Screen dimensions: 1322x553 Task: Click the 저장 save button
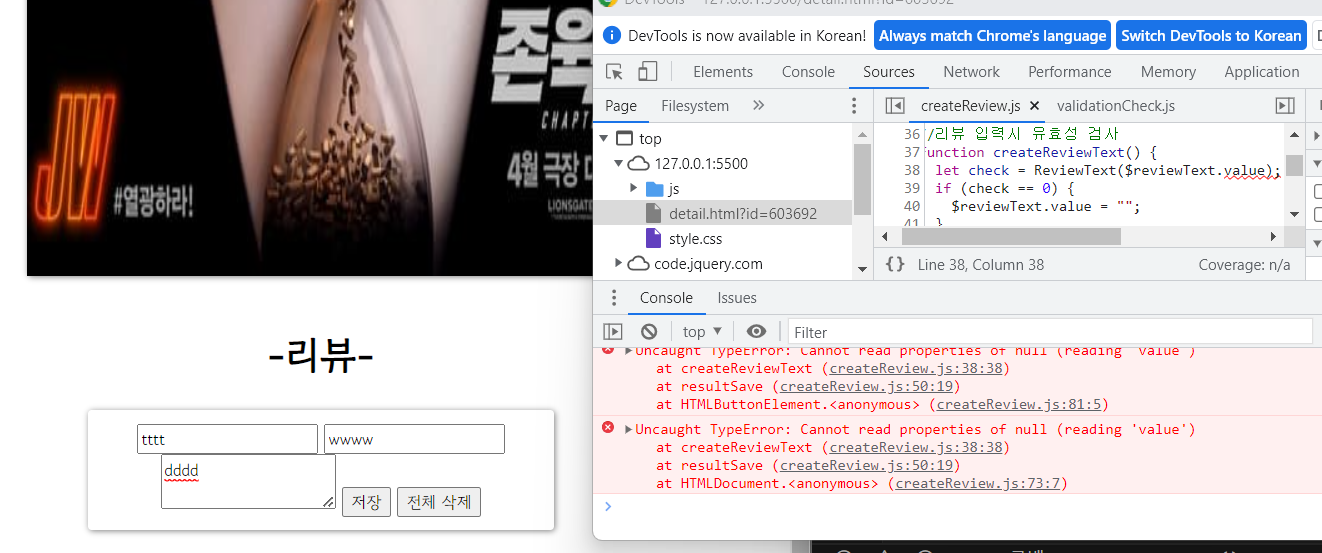click(366, 502)
